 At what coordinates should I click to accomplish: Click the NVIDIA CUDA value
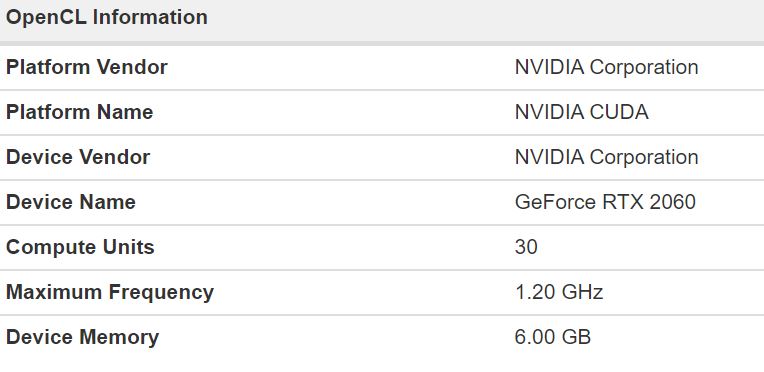pyautogui.click(x=582, y=112)
